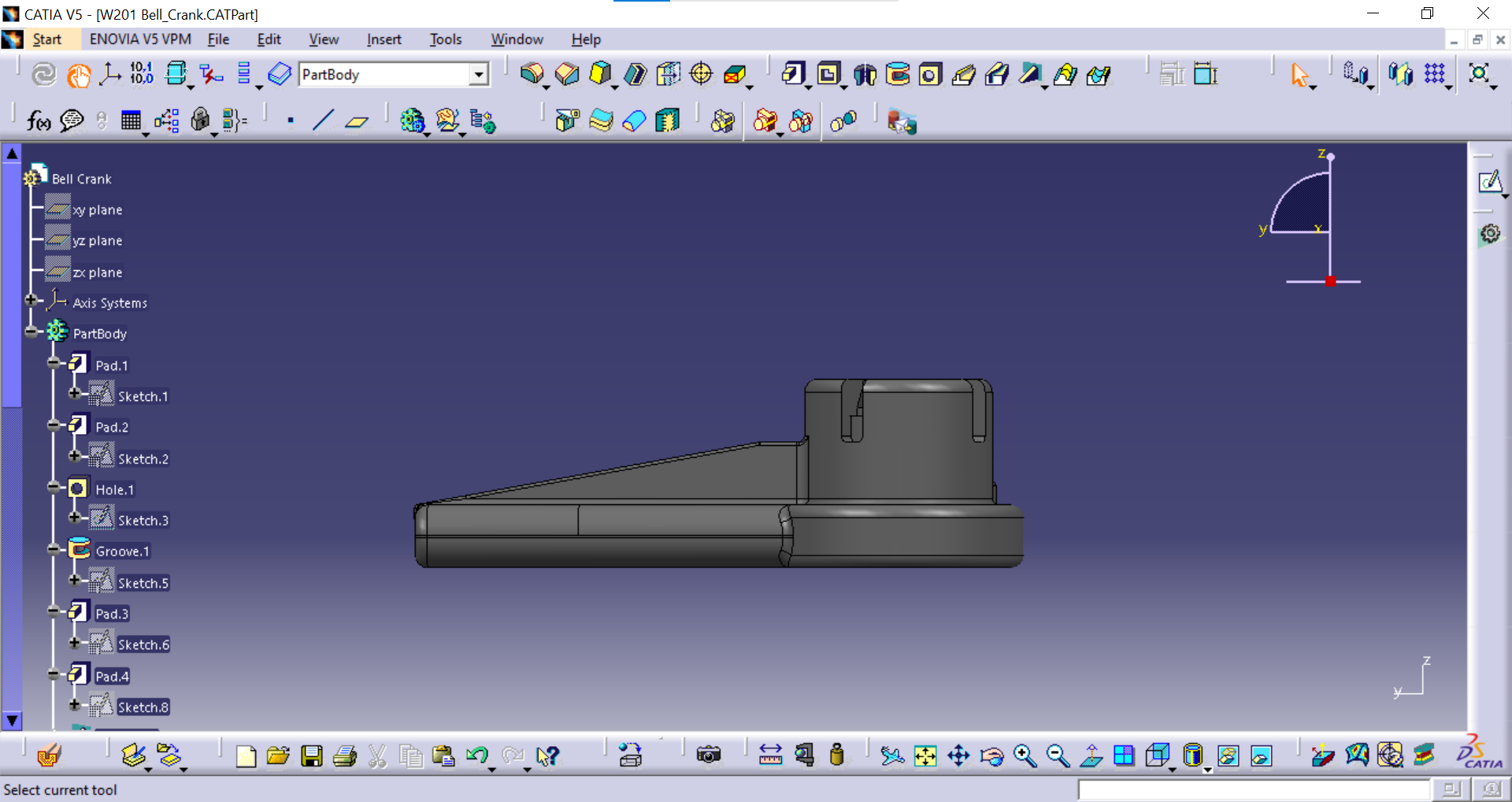Click the Fit All In icon
This screenshot has width=1512, height=802.
[925, 756]
